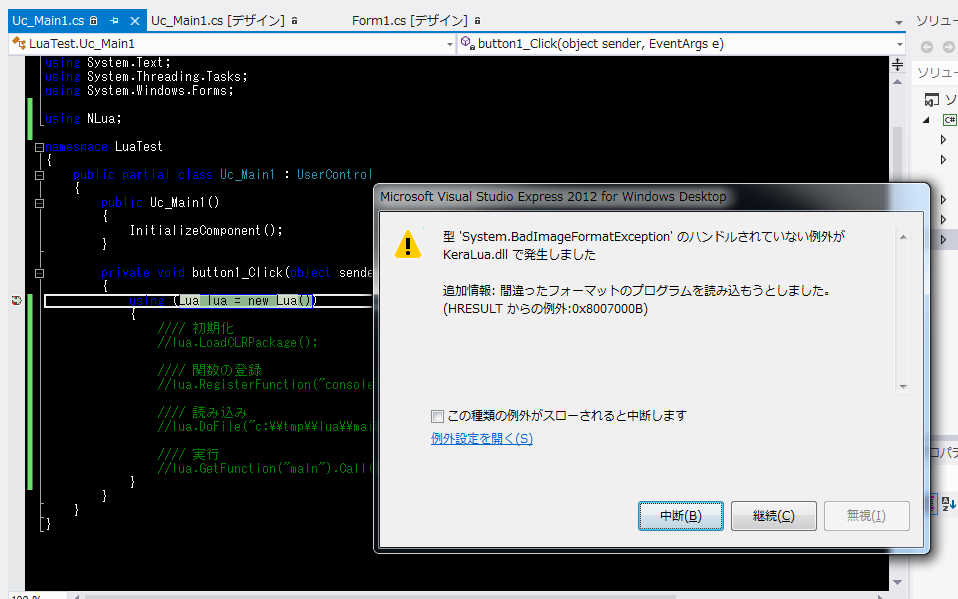The width and height of the screenshot is (958, 599).
Task: Click the 中断(B) break button
Action: [x=681, y=516]
